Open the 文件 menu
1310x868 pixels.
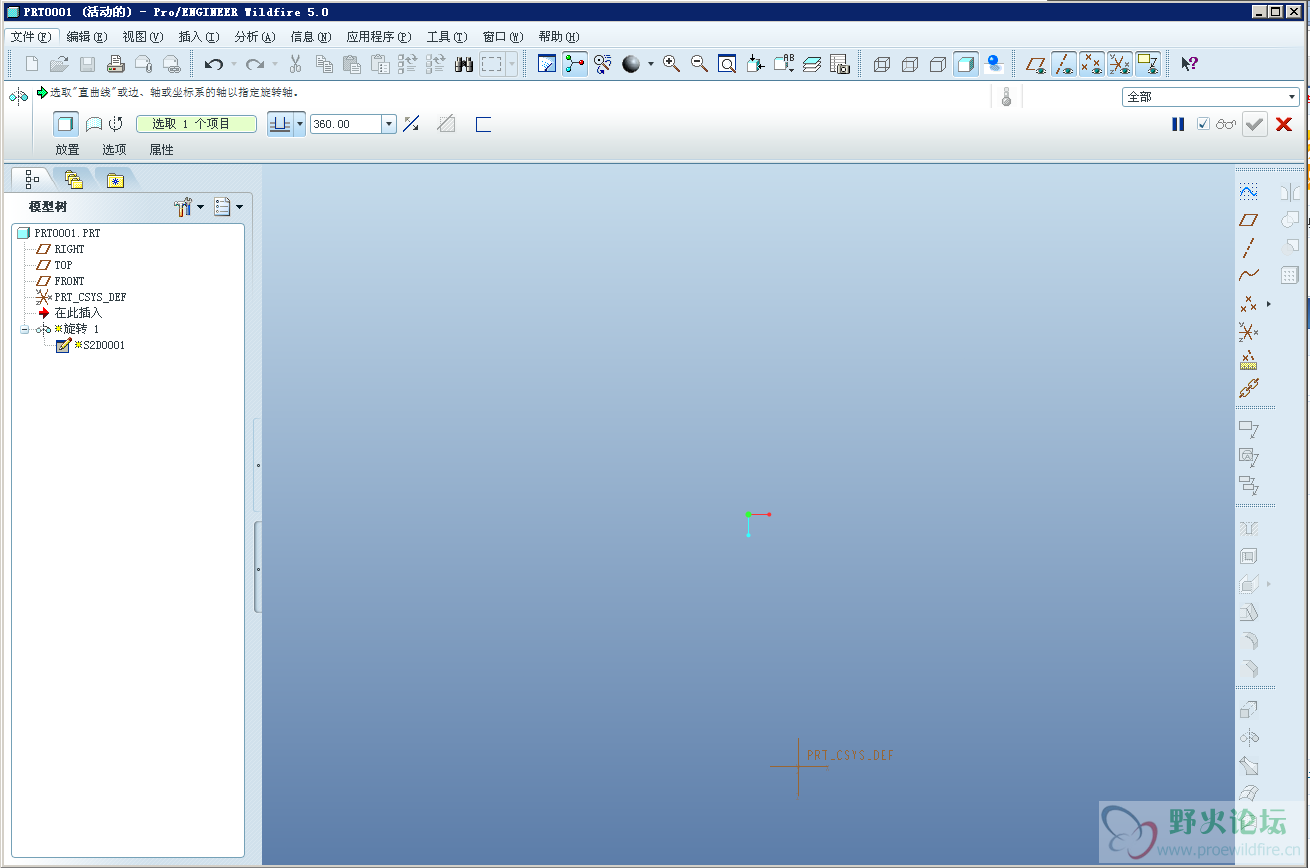[30, 37]
